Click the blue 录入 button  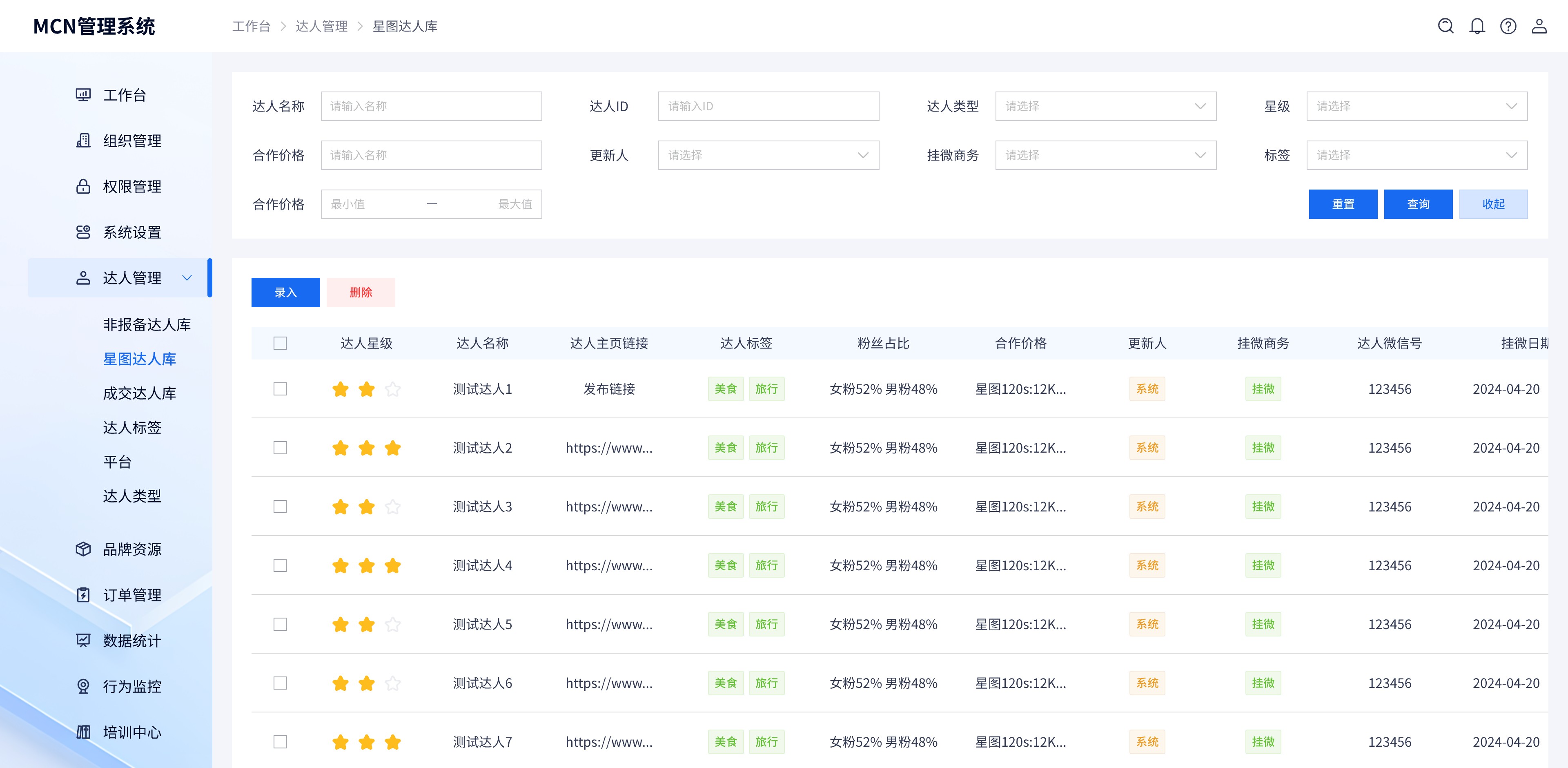point(285,292)
